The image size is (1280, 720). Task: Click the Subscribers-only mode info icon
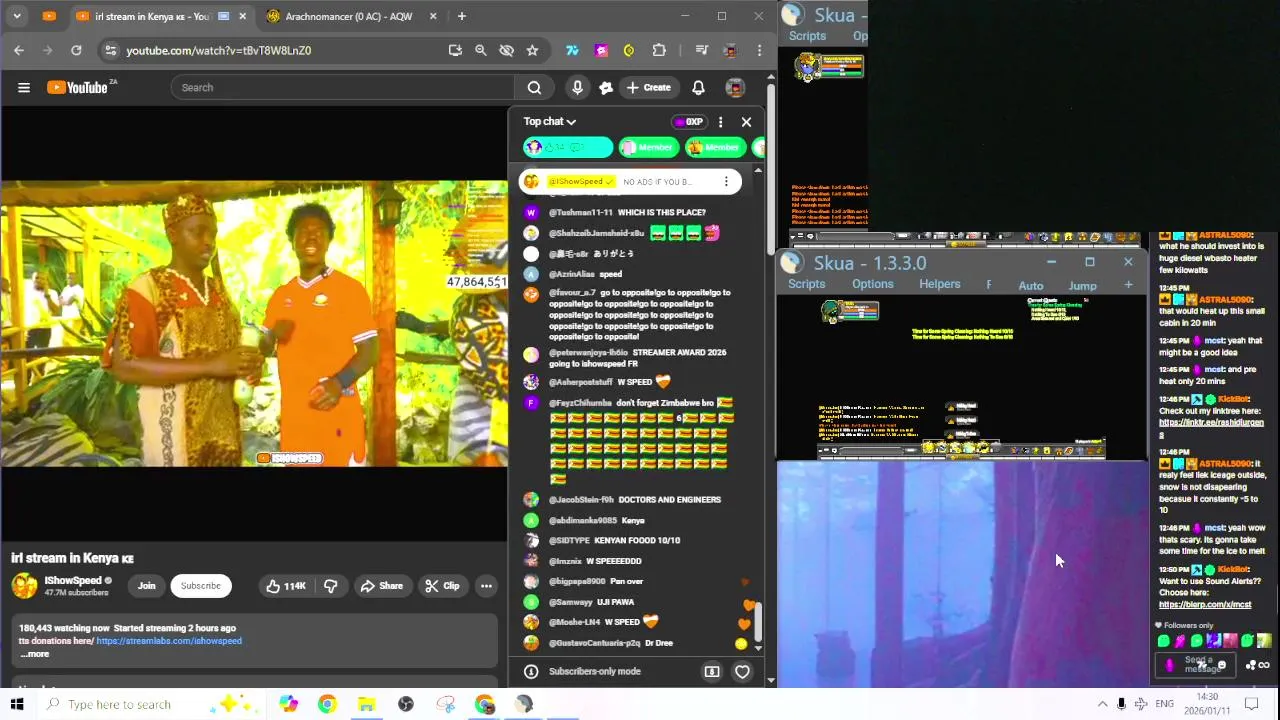coord(531,672)
